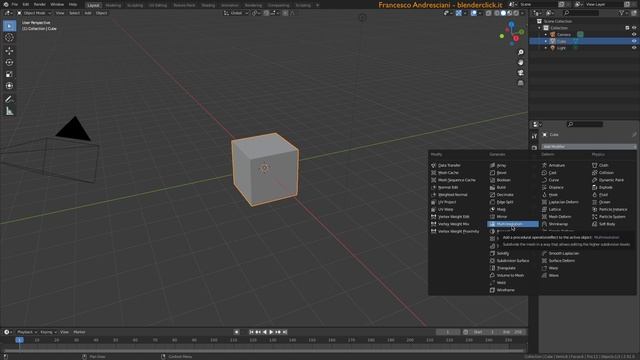Select the Transform tool

[x=9, y=86]
